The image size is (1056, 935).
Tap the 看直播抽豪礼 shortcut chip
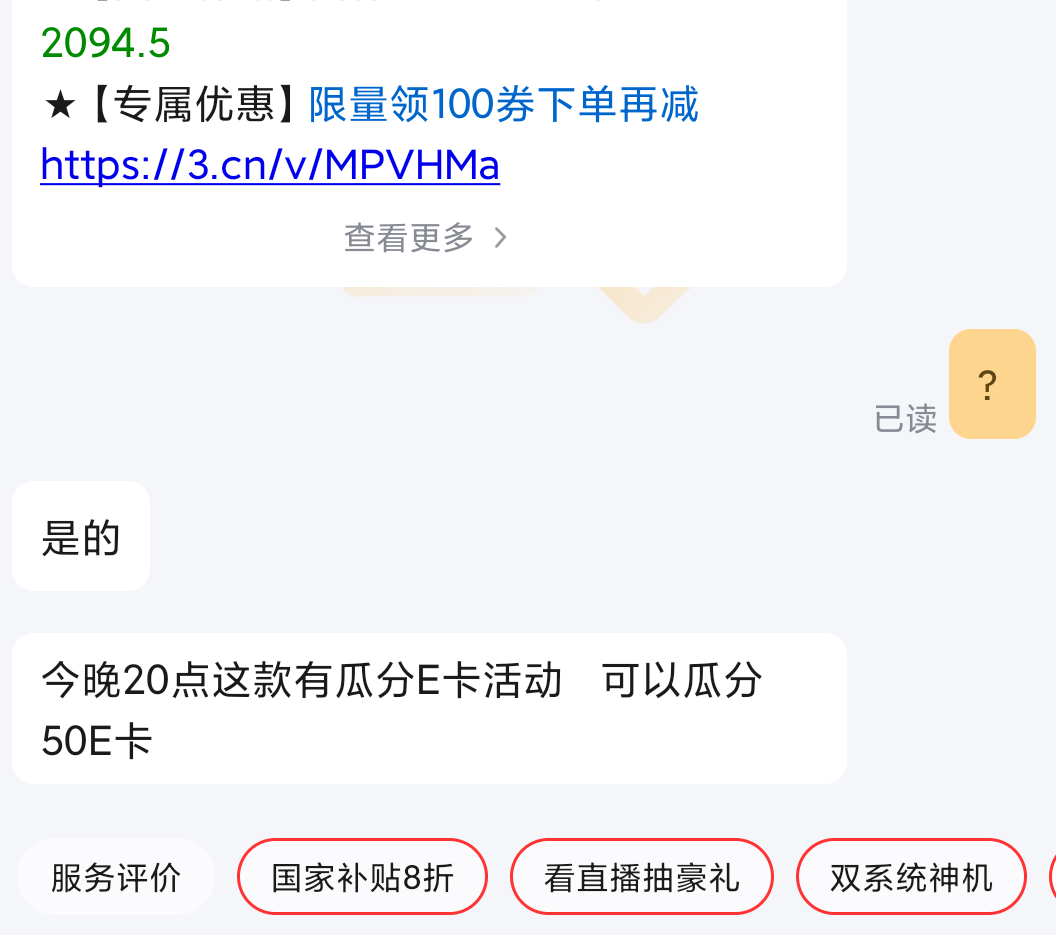point(642,877)
